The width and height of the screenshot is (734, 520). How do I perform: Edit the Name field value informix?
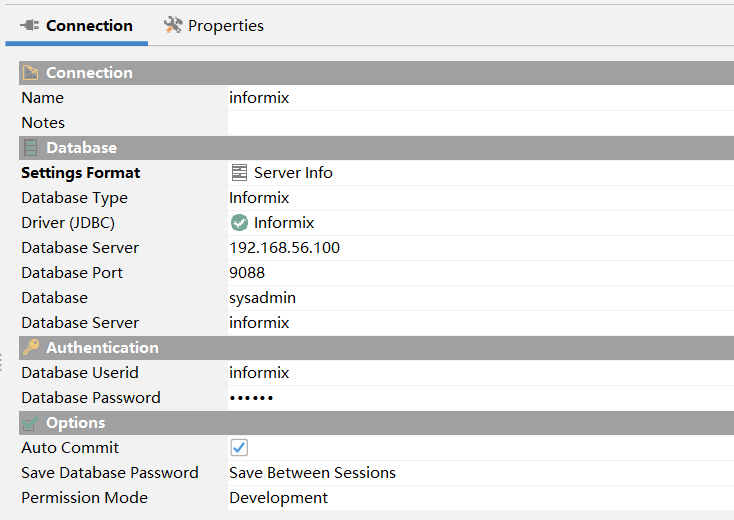(x=481, y=98)
